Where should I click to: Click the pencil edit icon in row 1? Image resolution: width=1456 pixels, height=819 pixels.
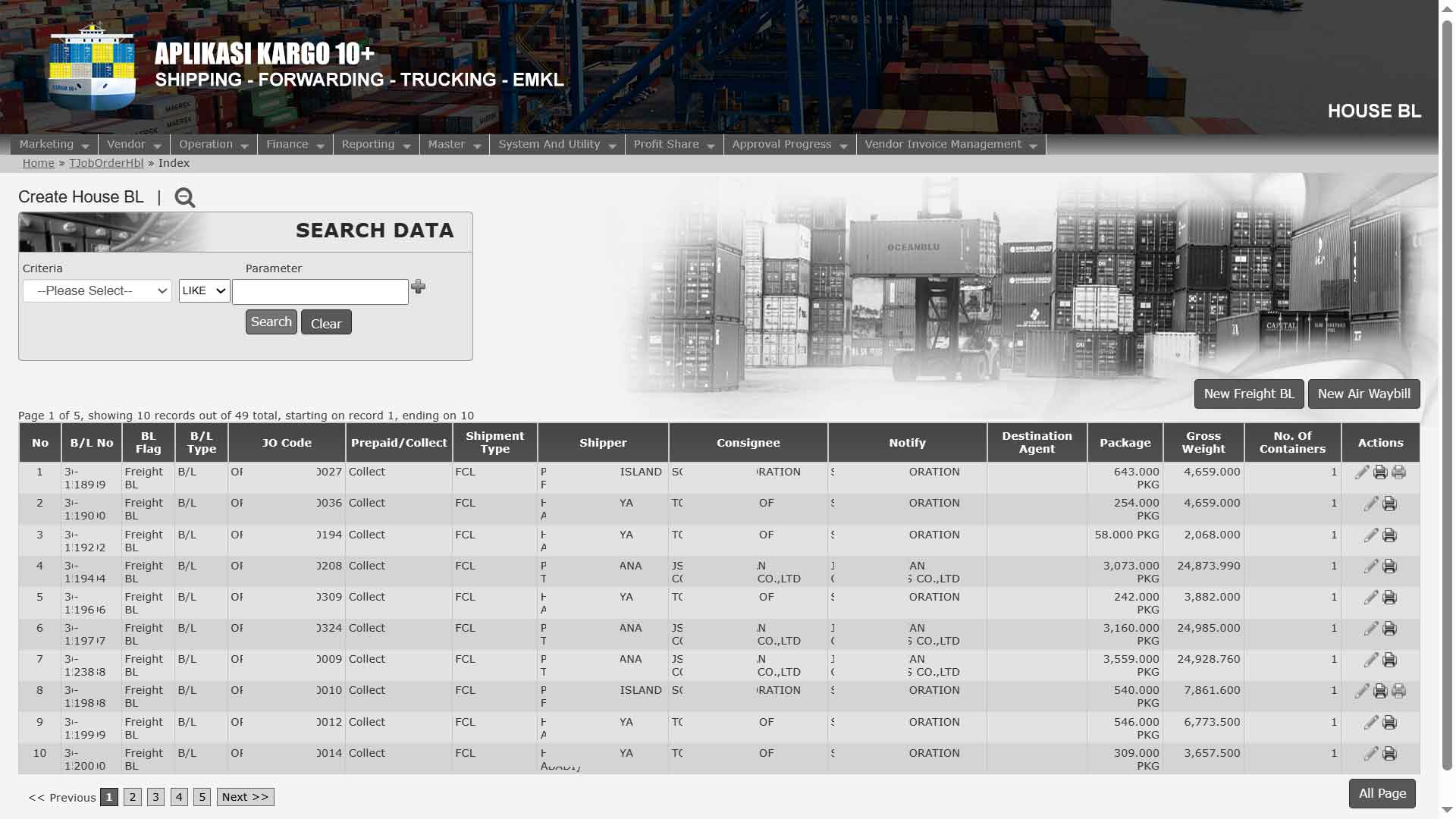(x=1362, y=472)
